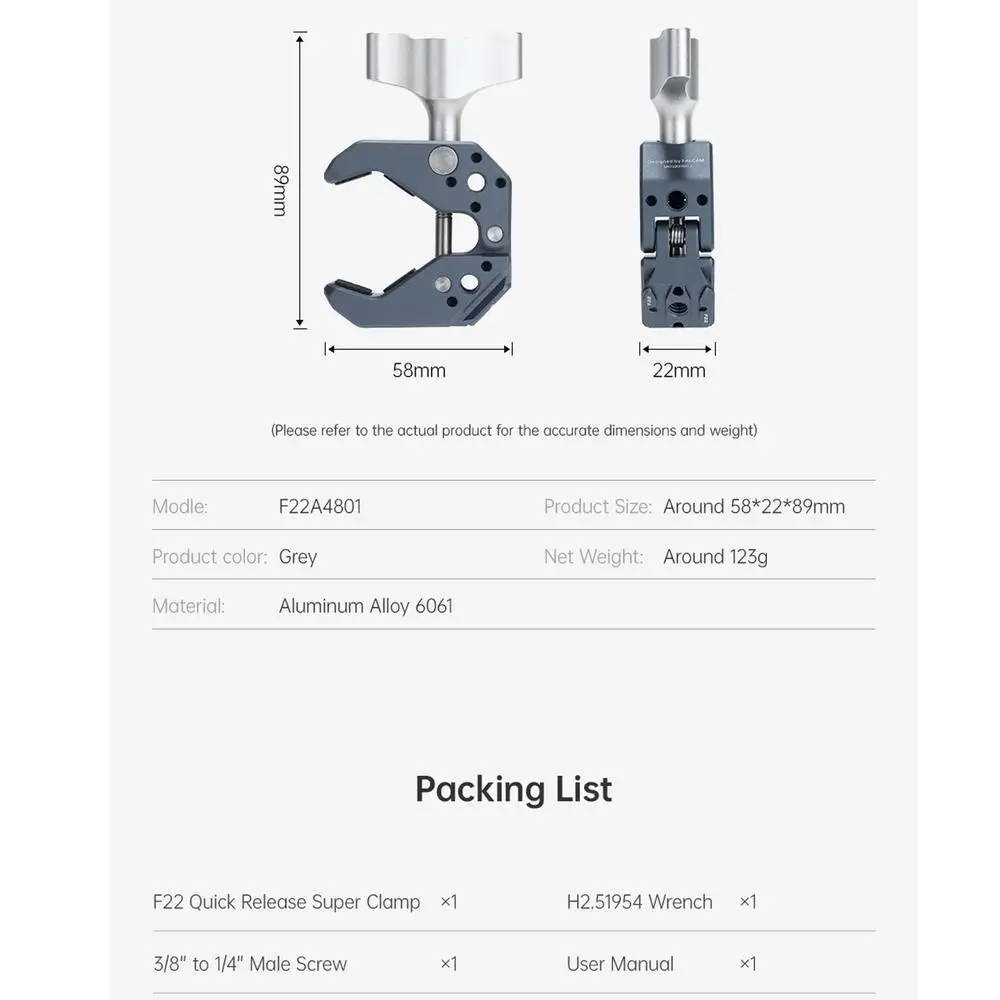Viewport: 1000px width, 1000px height.
Task: Click the 3/8" to 1/4" Male Screw item
Action: pos(250,964)
